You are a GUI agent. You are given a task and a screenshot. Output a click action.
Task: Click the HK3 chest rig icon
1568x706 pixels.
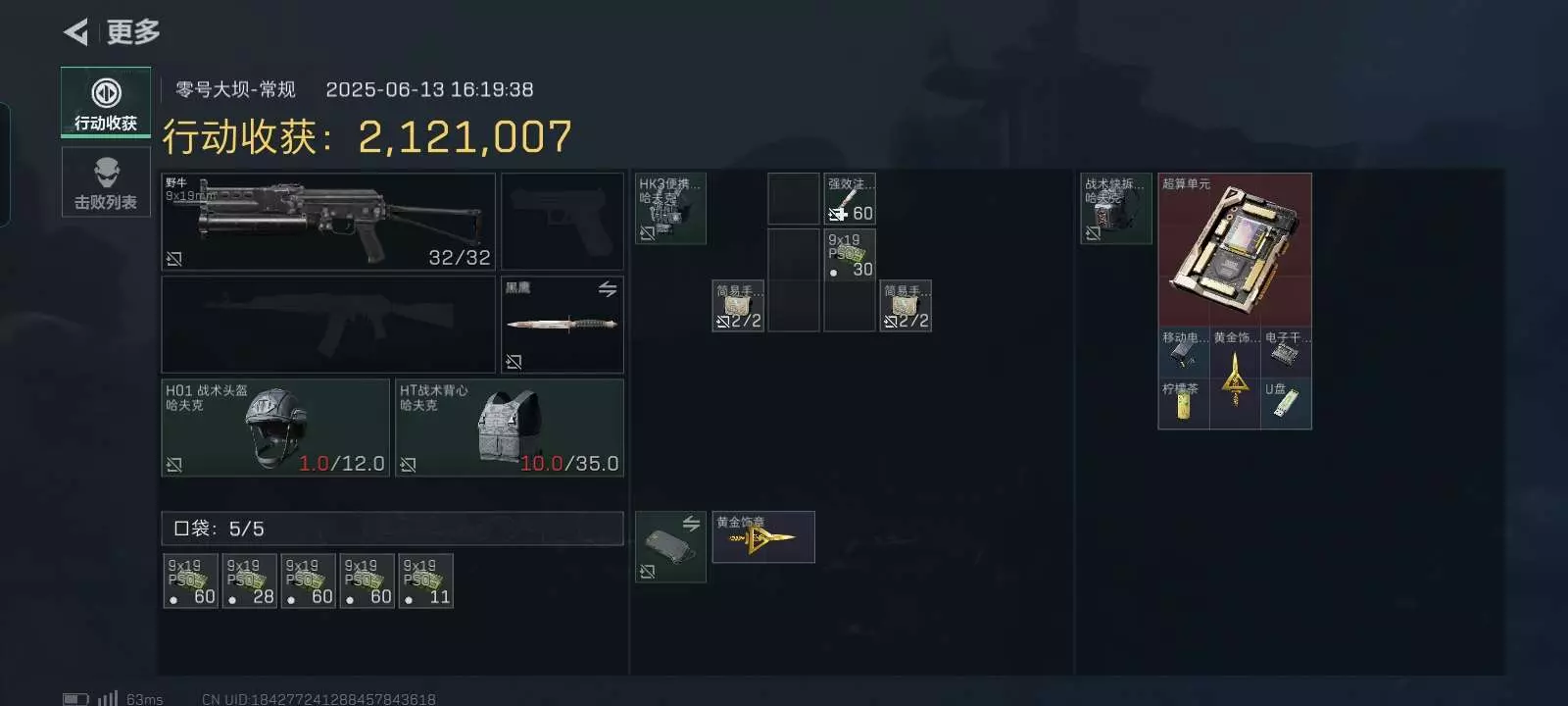670,209
